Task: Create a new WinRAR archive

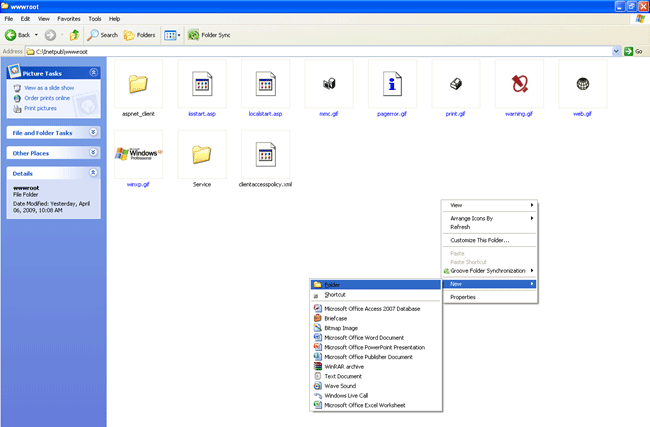Action: 376,366
